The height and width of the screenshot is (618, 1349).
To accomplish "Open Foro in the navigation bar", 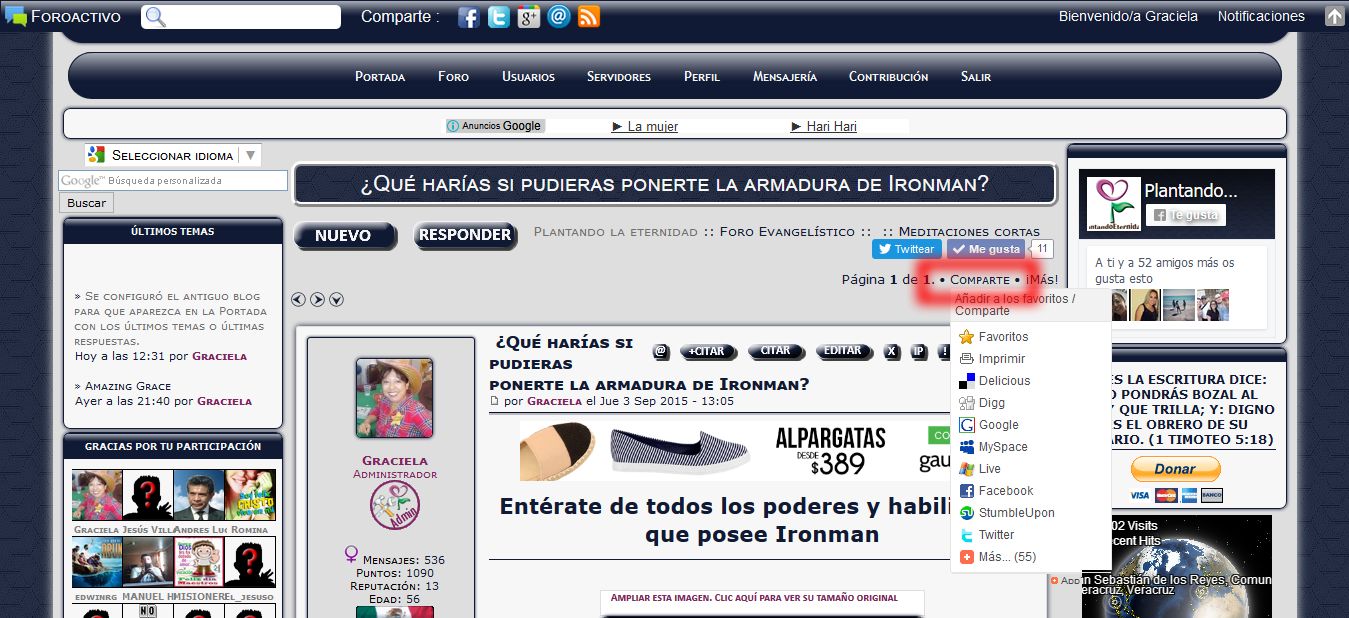I will click(x=453, y=77).
